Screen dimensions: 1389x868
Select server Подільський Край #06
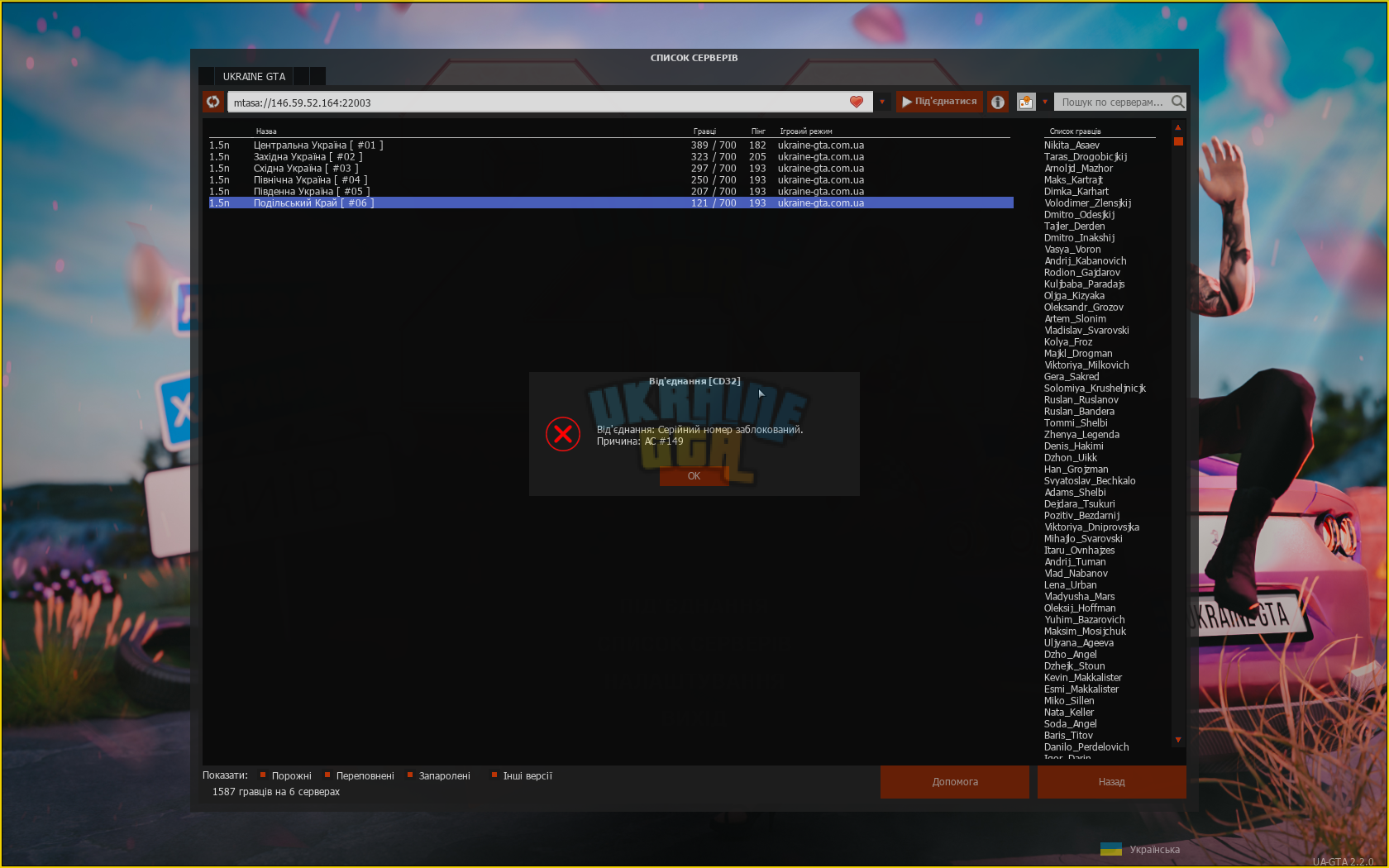coord(611,203)
